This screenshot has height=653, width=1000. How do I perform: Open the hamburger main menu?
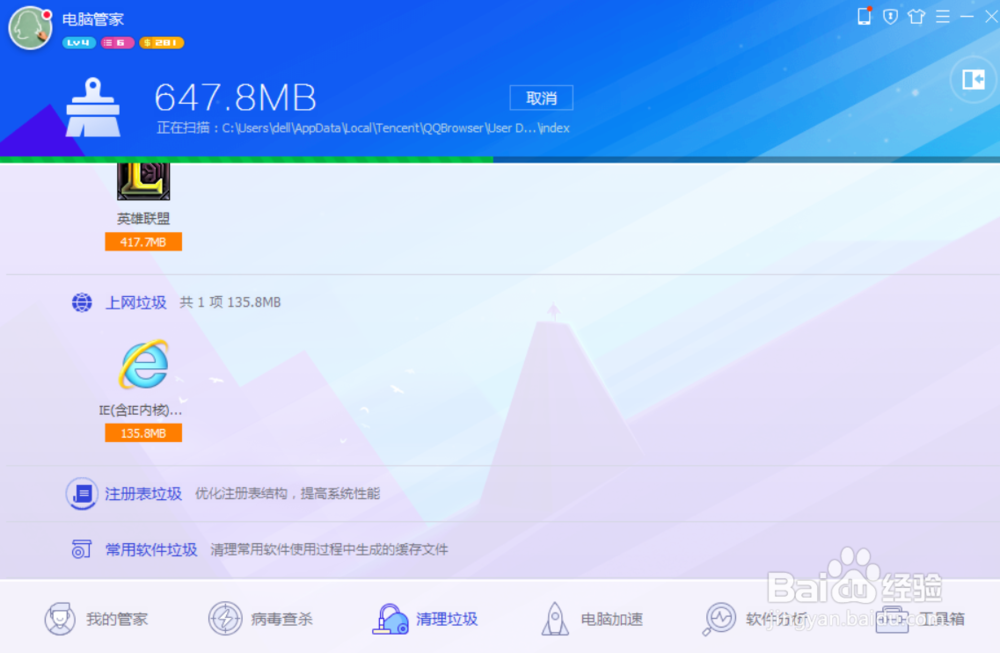point(944,16)
